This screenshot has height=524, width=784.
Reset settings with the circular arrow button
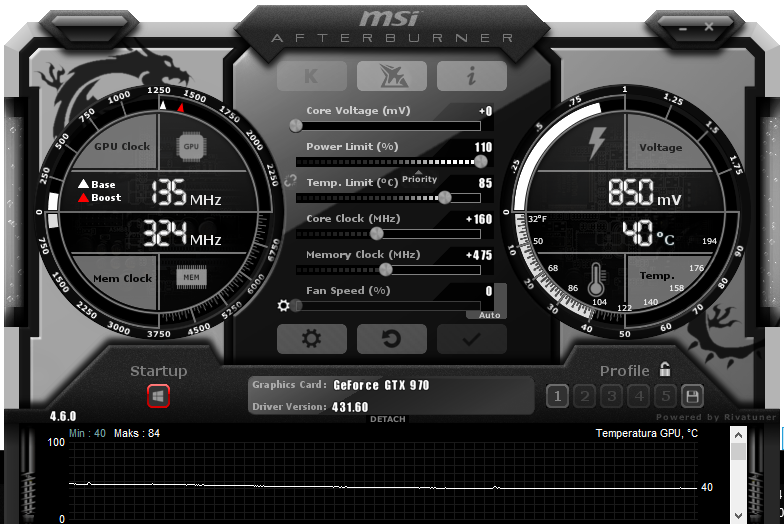click(391, 339)
